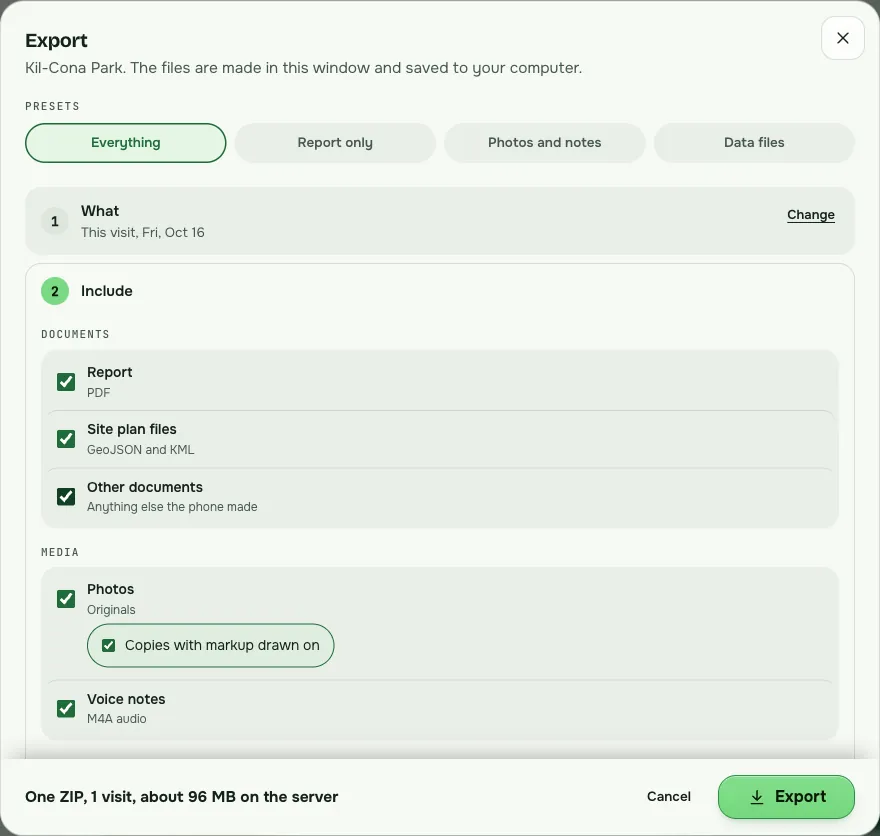
Task: Click the ZIP size summary text
Action: (x=181, y=797)
